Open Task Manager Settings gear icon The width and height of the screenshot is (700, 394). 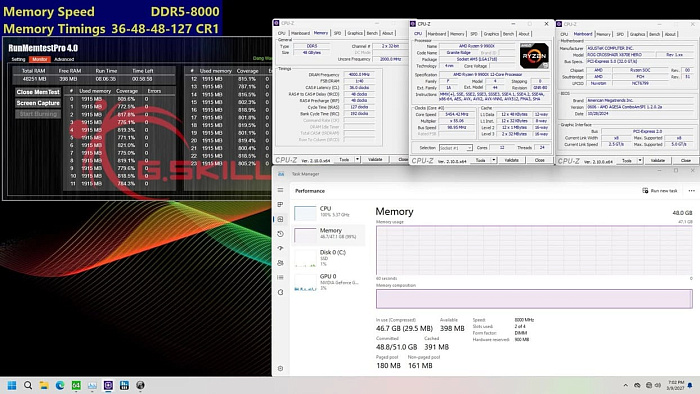point(280,369)
